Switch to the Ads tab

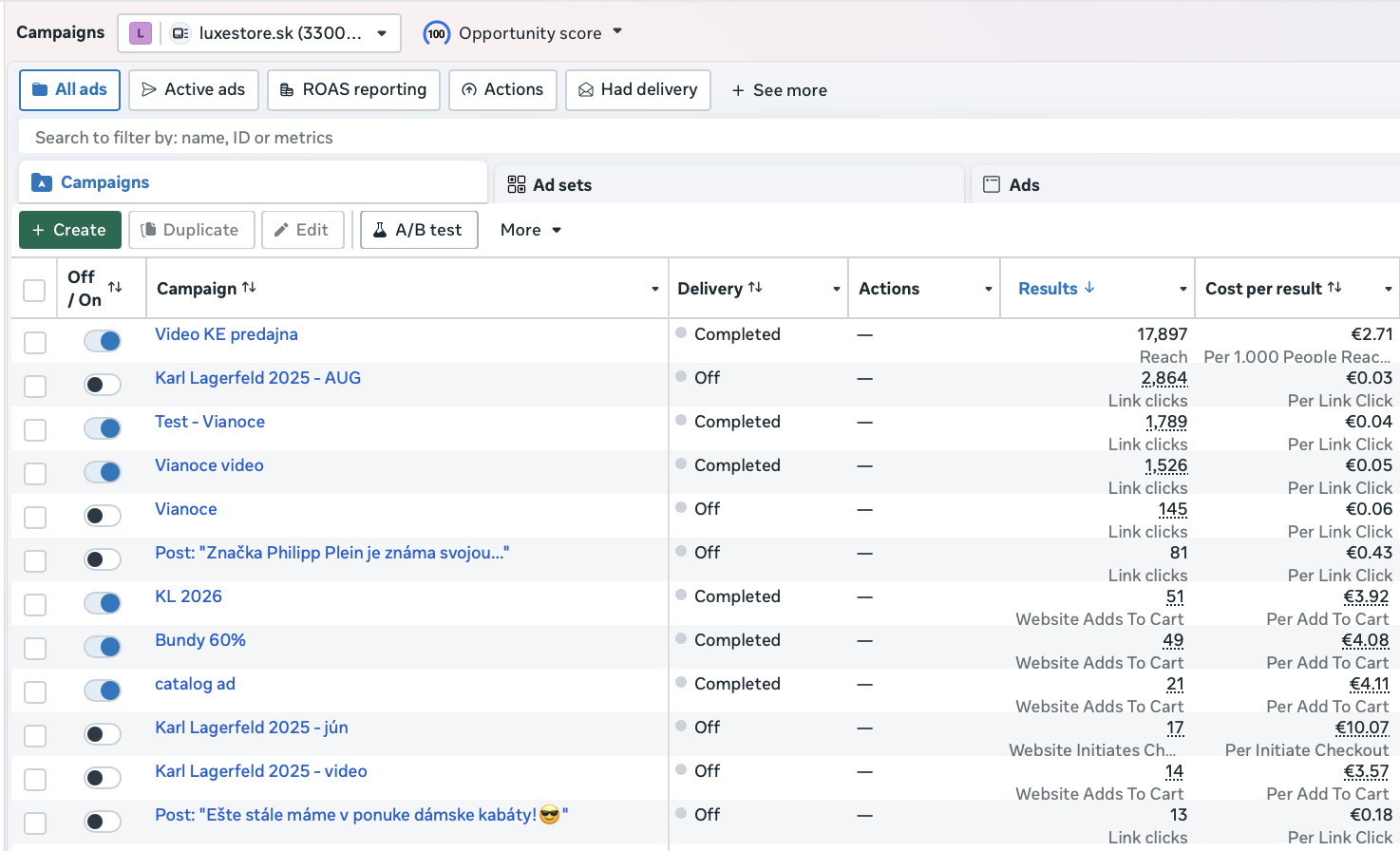coord(1185,184)
